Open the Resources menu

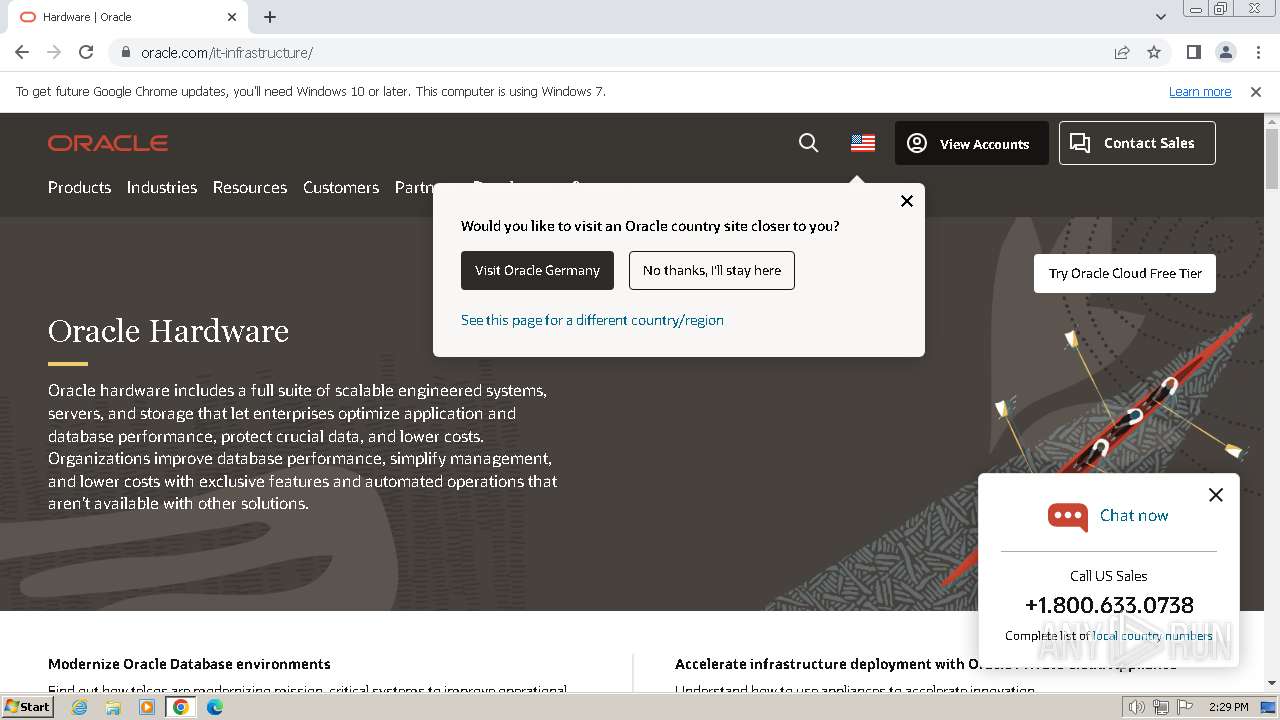(250, 187)
